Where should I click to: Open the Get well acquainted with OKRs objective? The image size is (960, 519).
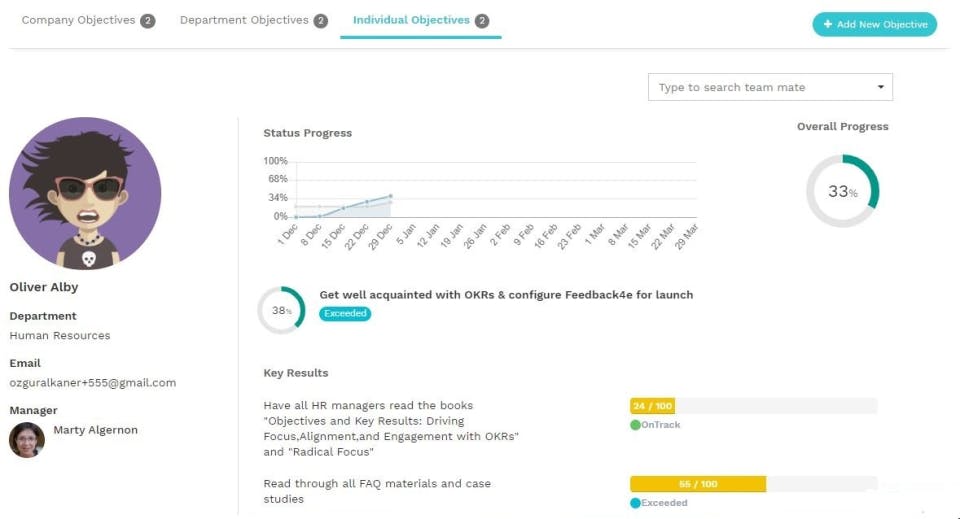click(506, 295)
